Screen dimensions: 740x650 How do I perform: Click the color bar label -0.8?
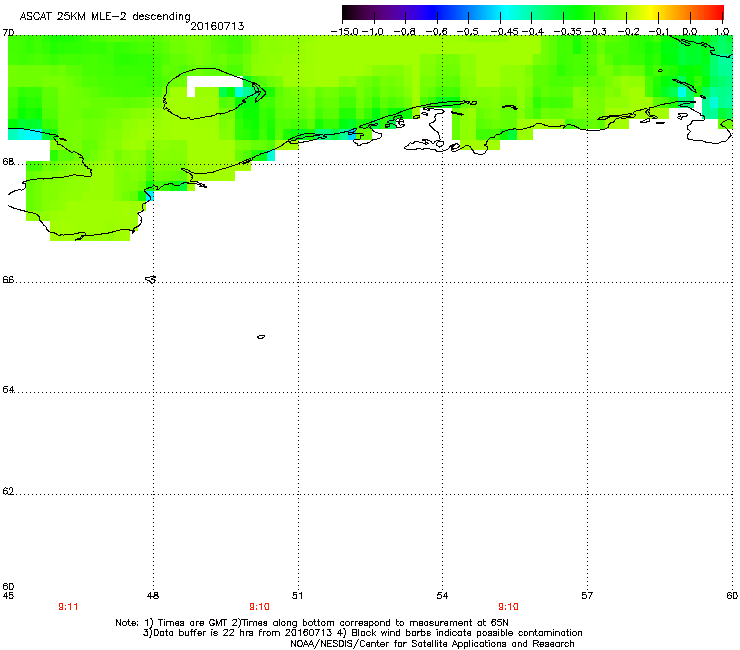(404, 32)
